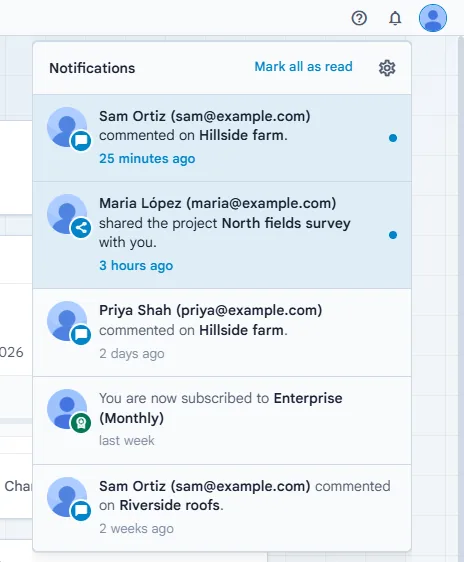This screenshot has width=464, height=562.
Task: Click the '25 minutes ago' timestamp
Action: [x=147, y=158]
